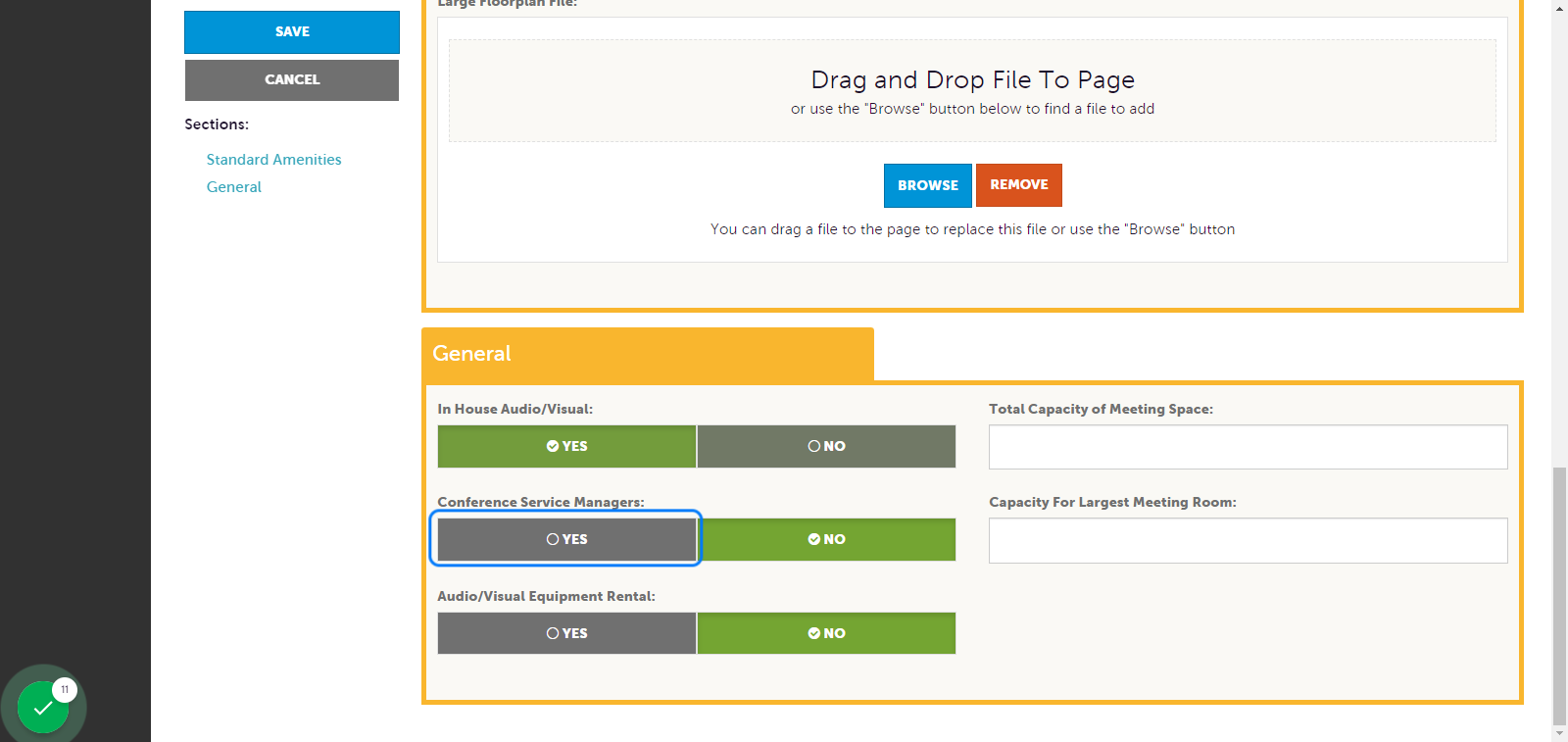Click the notification count 11 badge
Viewport: 1568px width, 742px height.
coord(65,690)
